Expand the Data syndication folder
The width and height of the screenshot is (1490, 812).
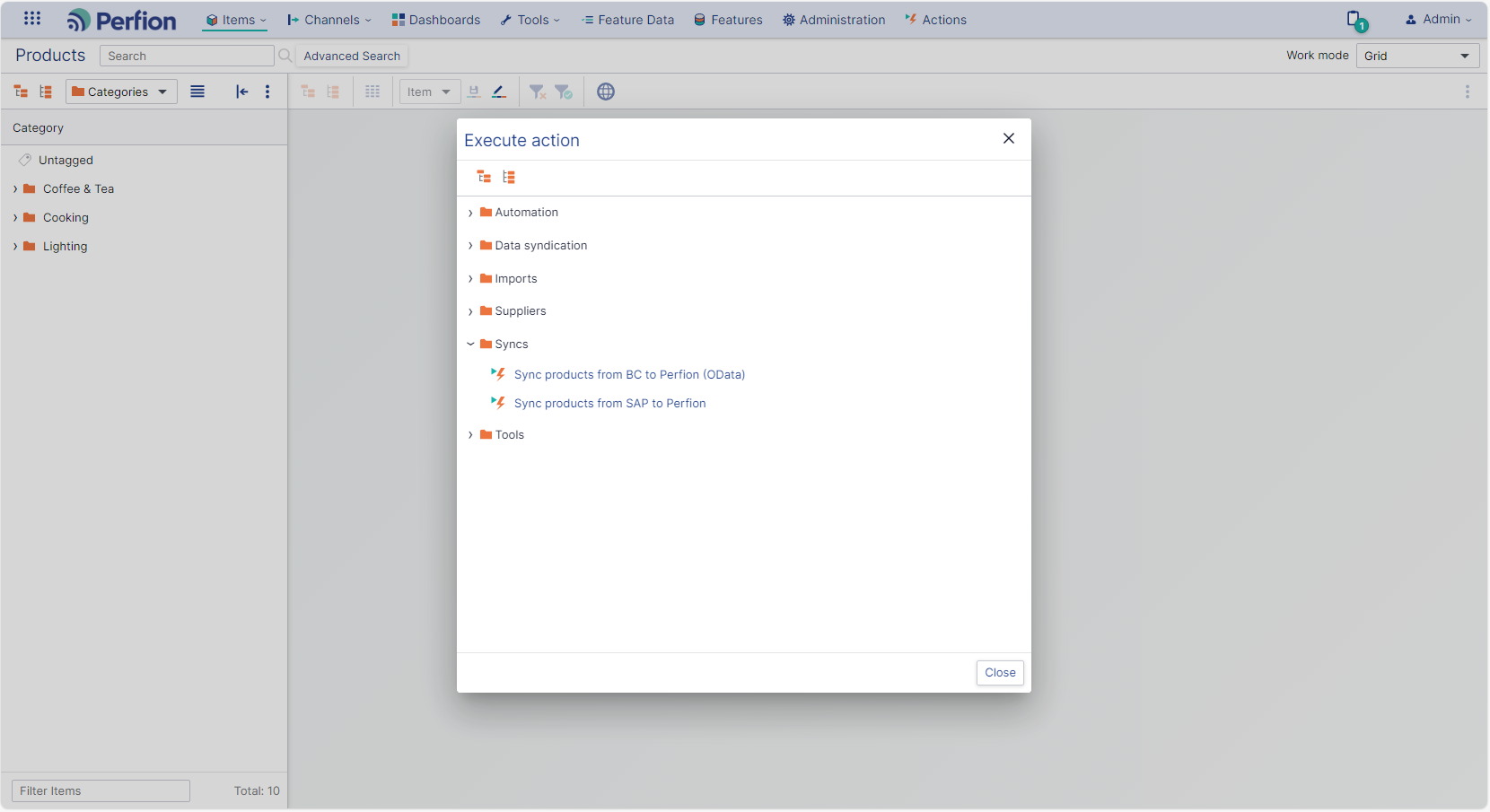(470, 246)
